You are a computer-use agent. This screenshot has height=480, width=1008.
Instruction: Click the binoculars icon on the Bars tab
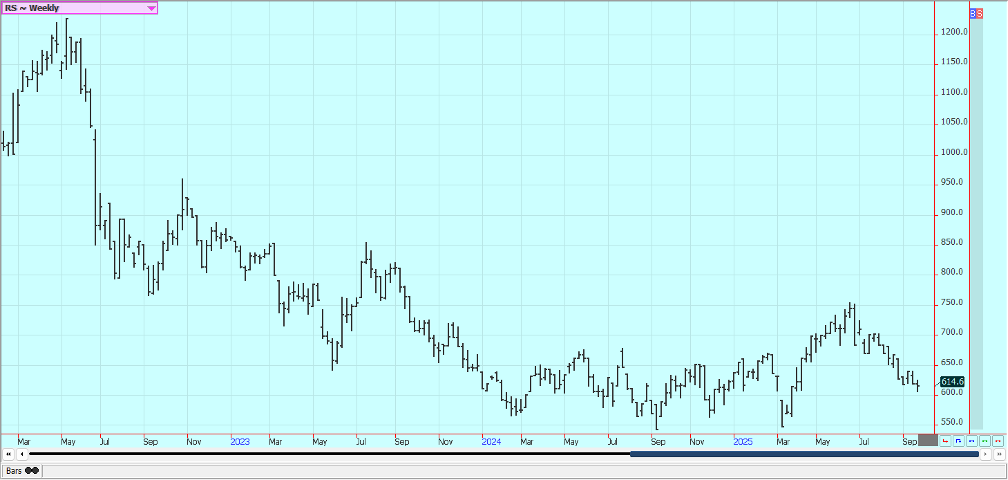pos(32,470)
